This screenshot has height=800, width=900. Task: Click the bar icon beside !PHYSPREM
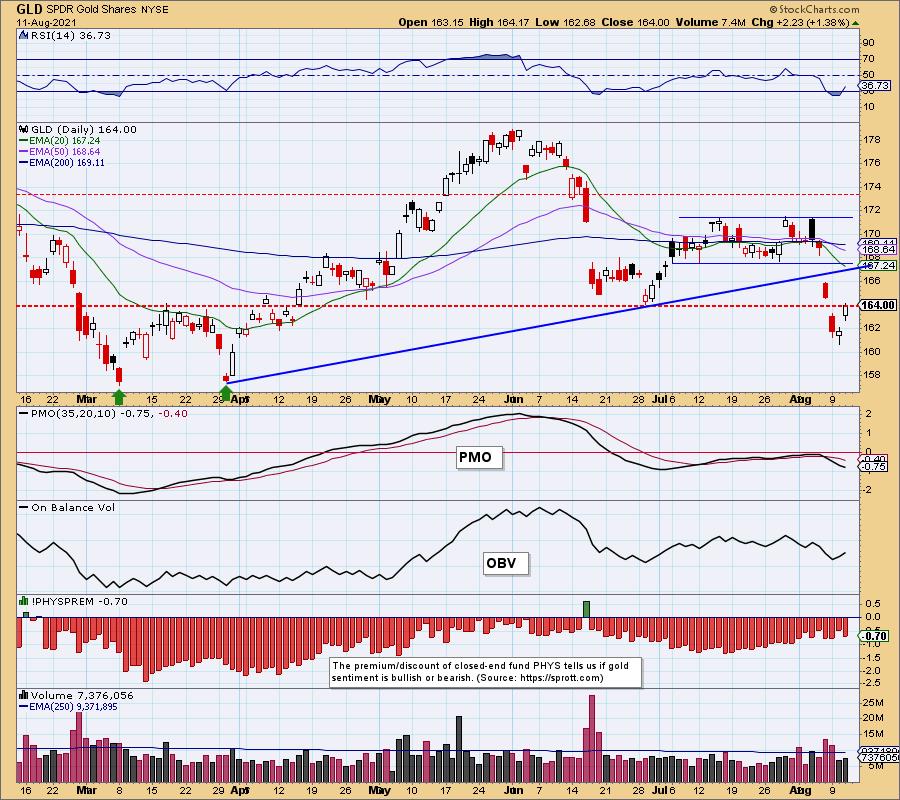pos(24,601)
